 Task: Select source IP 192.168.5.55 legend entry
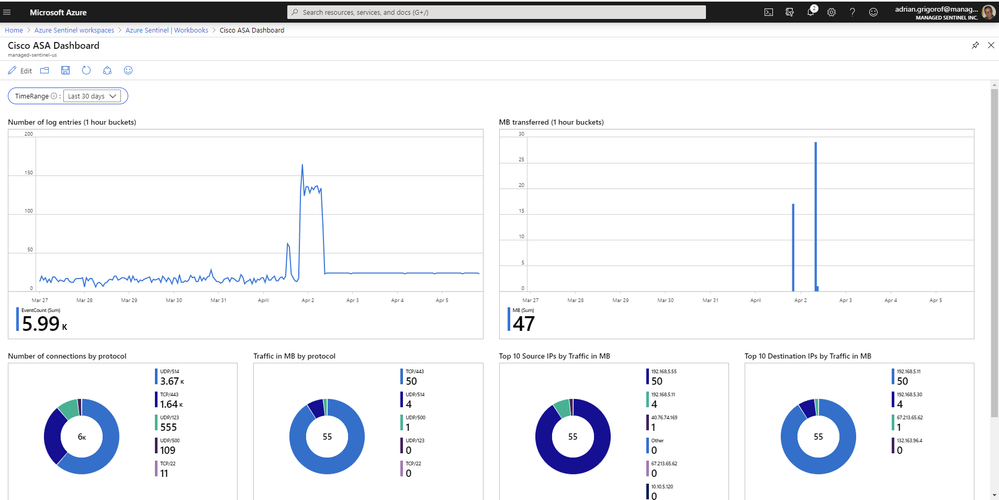tap(660, 377)
